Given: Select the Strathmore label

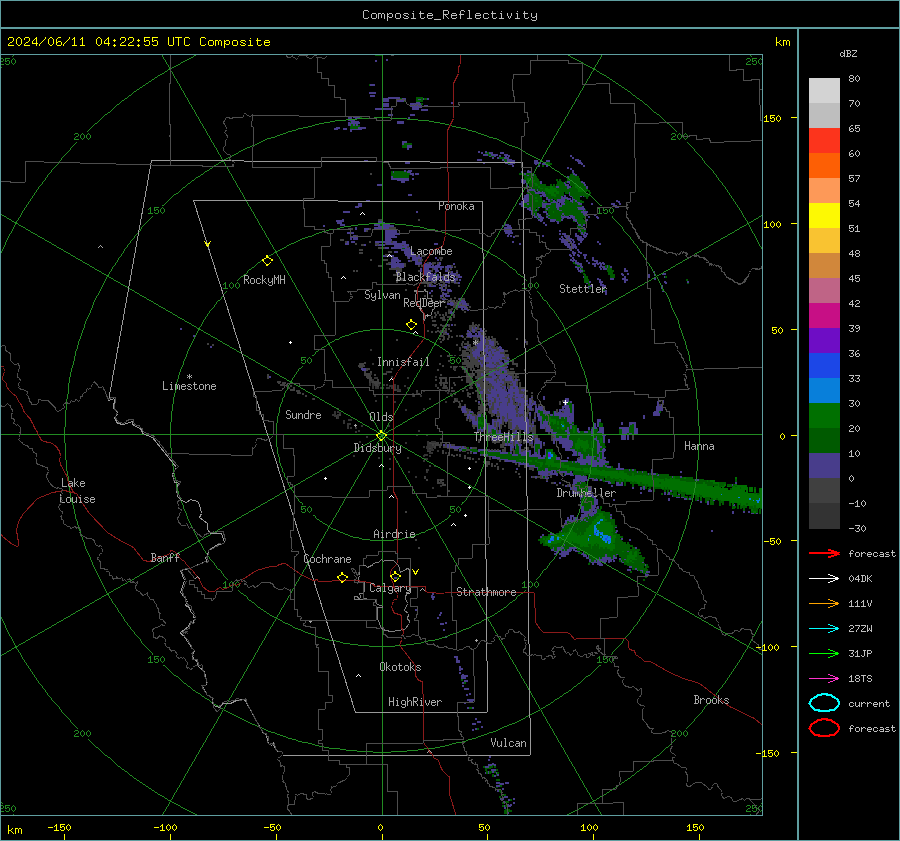Looking at the screenshot, I should (x=486, y=592).
